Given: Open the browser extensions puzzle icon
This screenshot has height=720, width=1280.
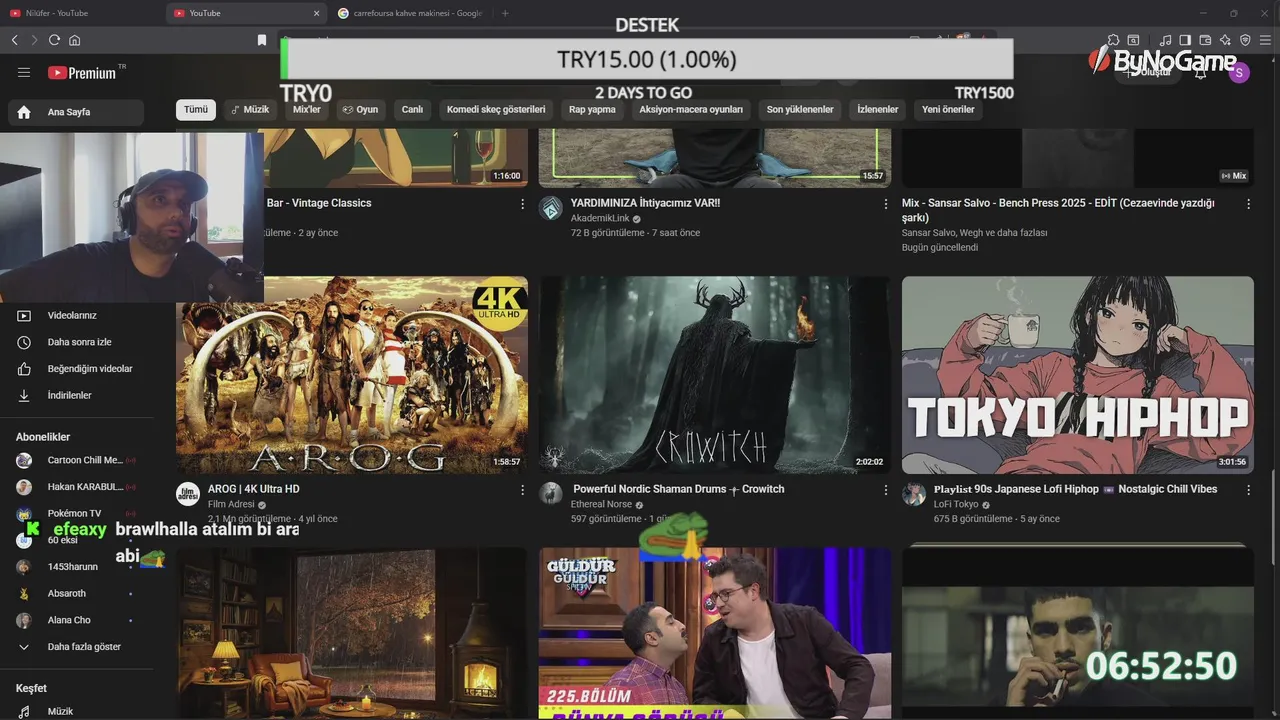Looking at the screenshot, I should (1113, 40).
